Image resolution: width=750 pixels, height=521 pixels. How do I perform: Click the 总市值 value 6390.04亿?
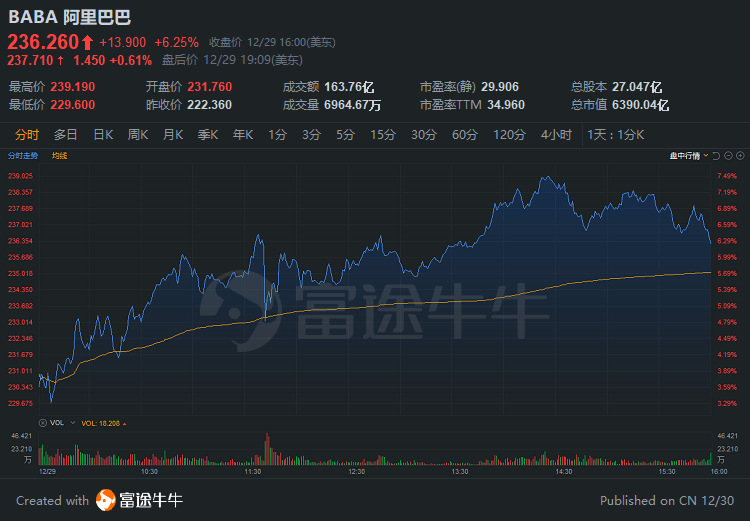coord(640,105)
